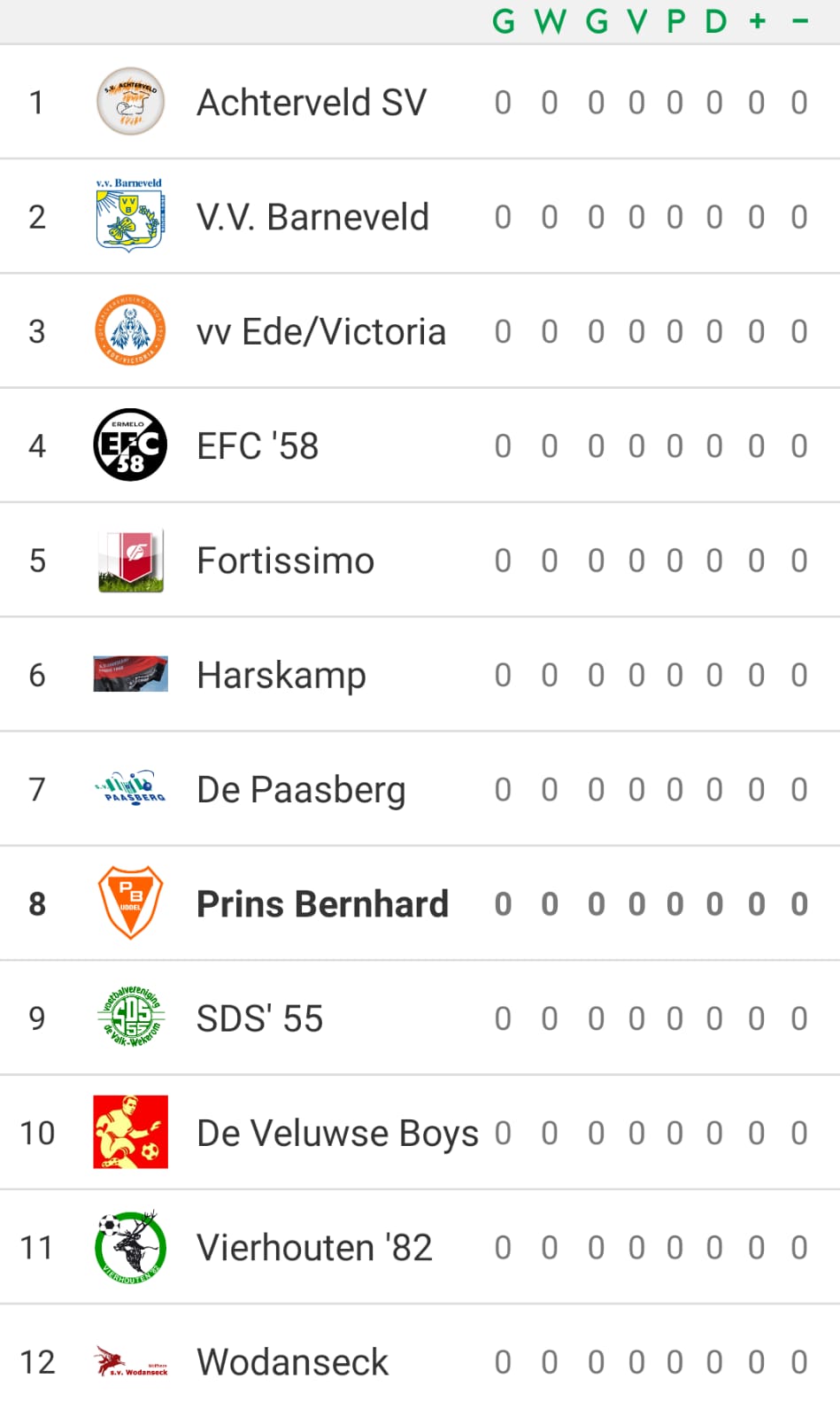Select the De Paasberg team name
The height and width of the screenshot is (1417, 840).
coord(301,789)
